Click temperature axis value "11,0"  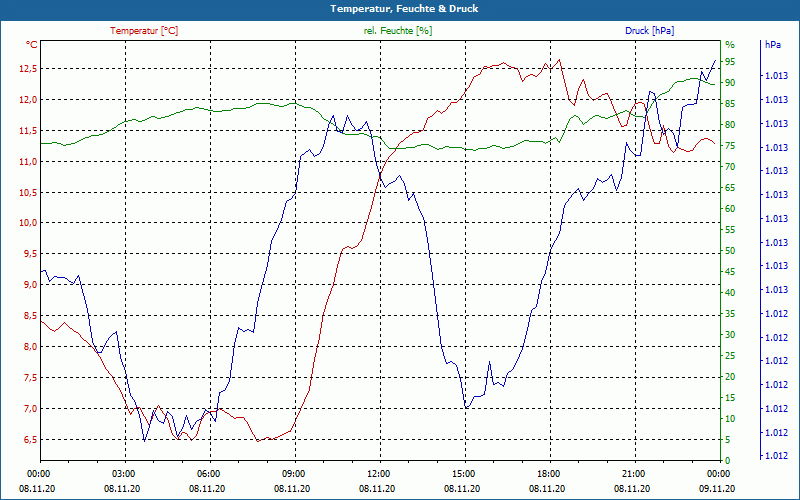pyautogui.click(x=29, y=162)
